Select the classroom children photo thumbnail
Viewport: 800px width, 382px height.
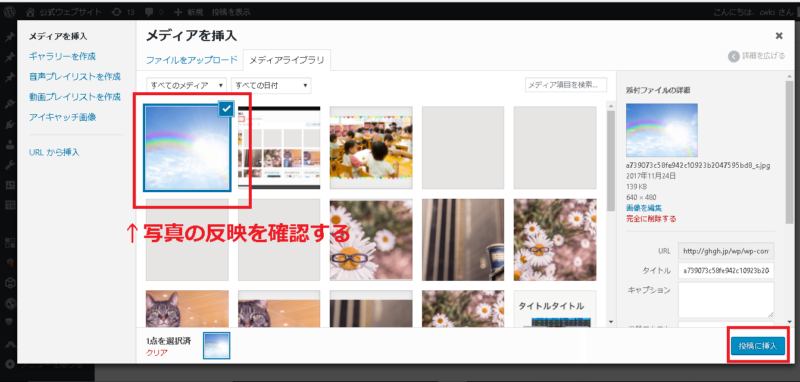tap(371, 148)
